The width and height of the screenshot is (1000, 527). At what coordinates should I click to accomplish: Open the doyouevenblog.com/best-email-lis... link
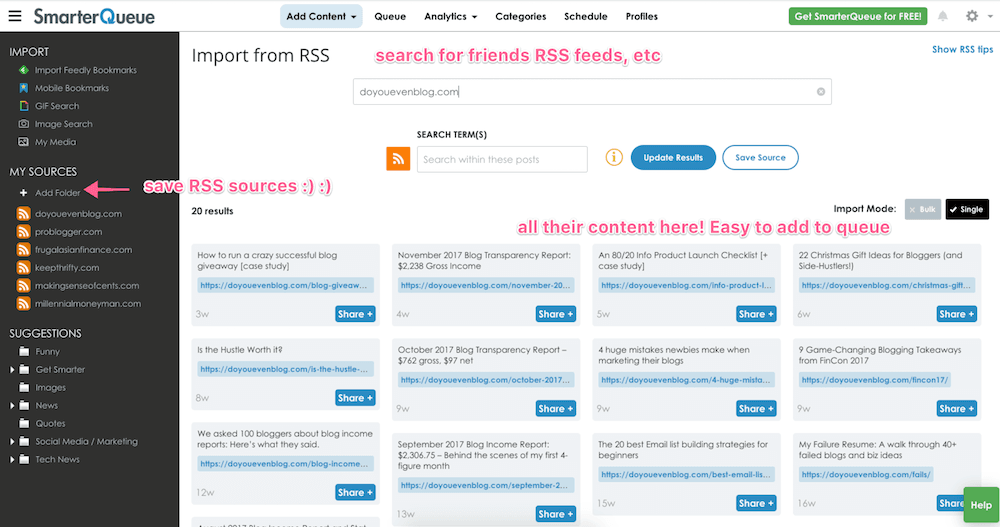point(686,475)
